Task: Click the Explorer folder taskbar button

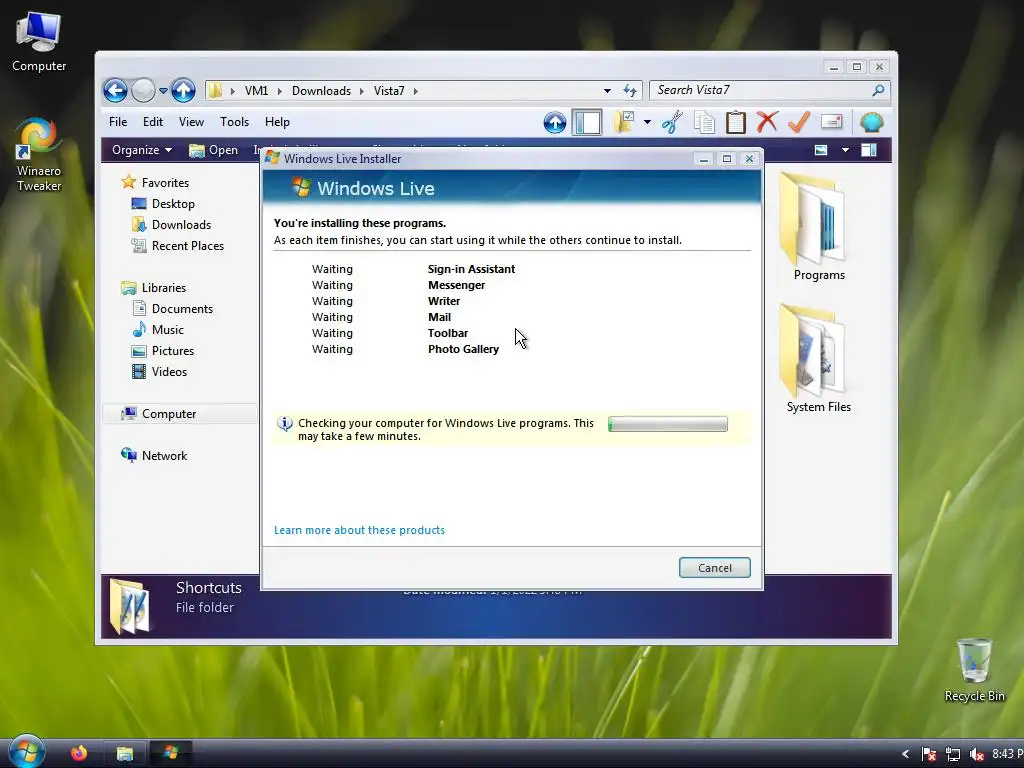Action: click(125, 754)
